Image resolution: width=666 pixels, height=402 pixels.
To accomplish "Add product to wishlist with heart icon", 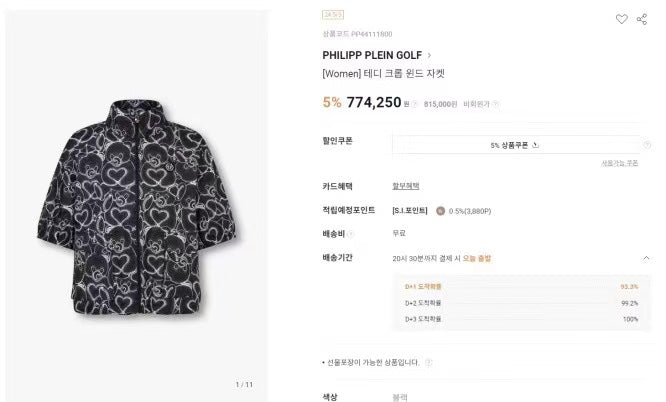I will coord(621,19).
